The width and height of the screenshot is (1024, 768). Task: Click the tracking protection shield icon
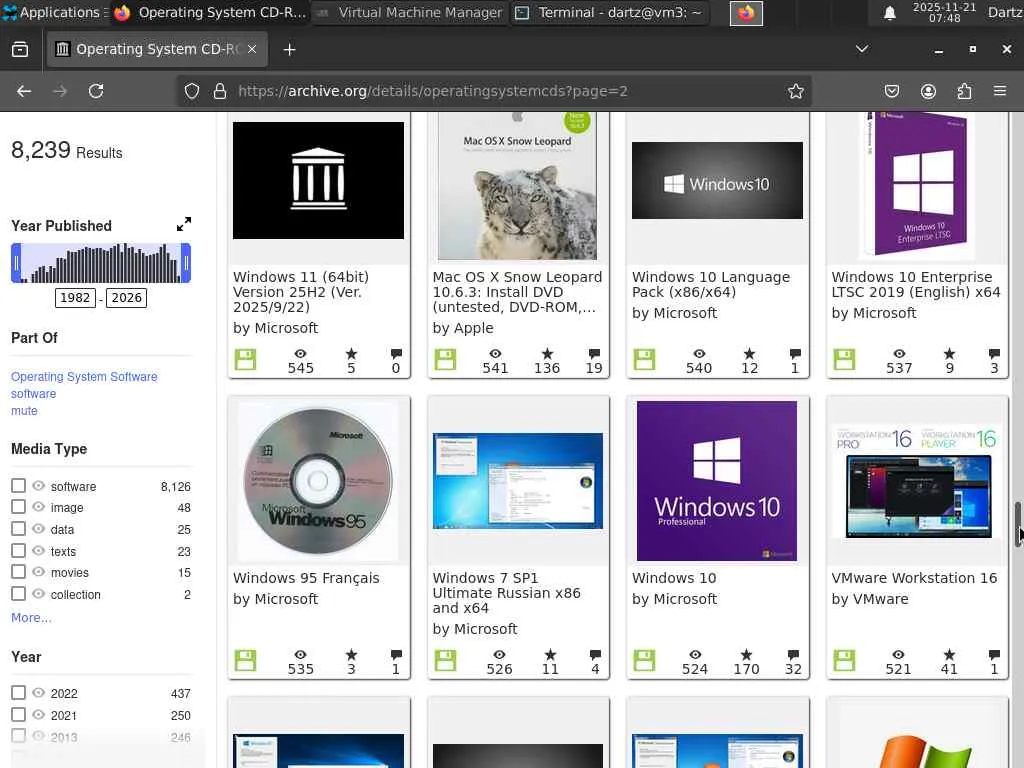point(191,91)
